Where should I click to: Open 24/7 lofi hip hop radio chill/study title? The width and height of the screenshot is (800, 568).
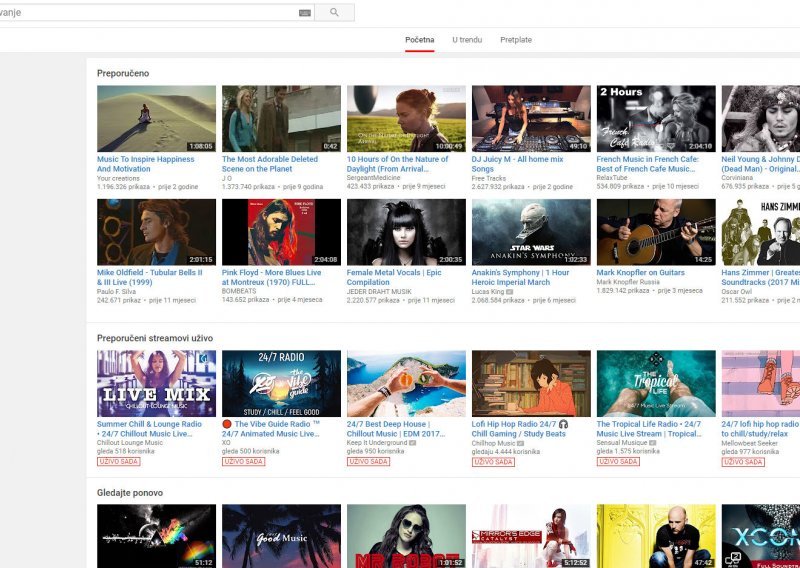coord(760,429)
